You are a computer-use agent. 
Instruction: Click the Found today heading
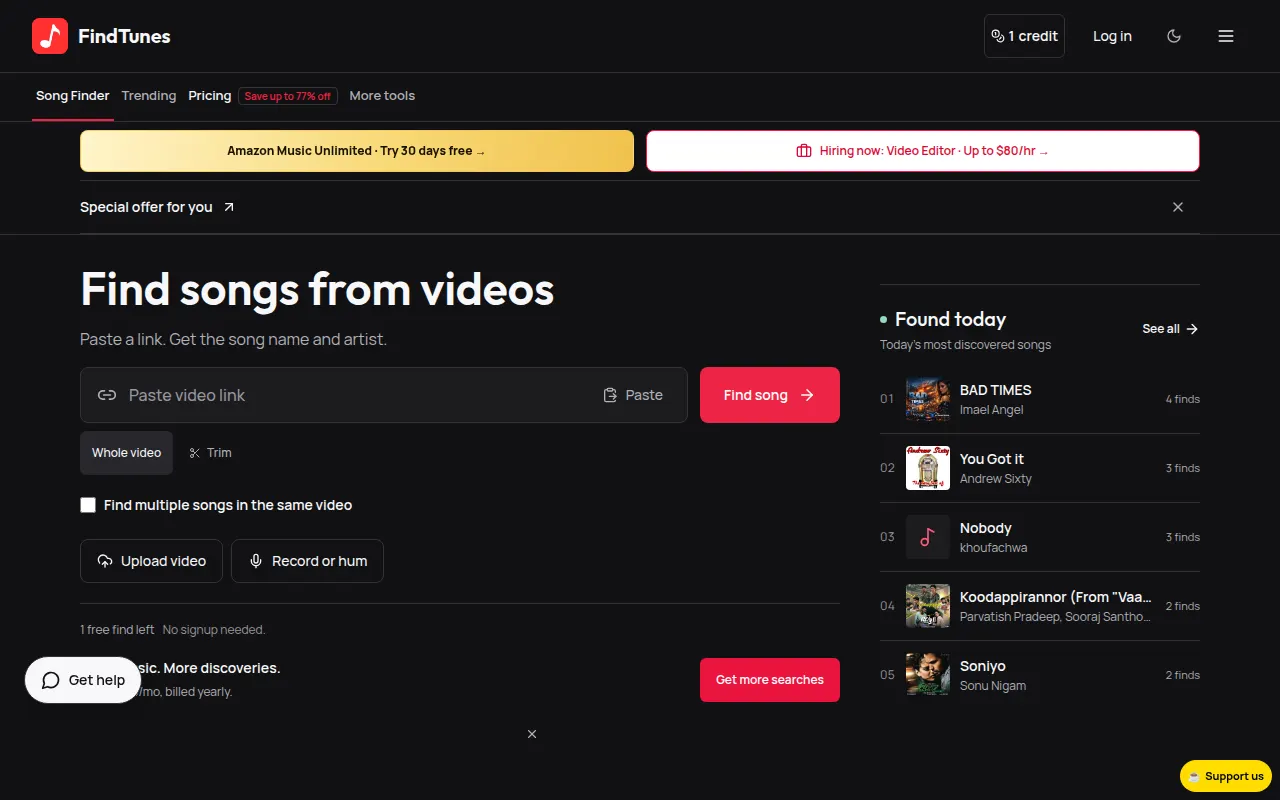coord(950,320)
